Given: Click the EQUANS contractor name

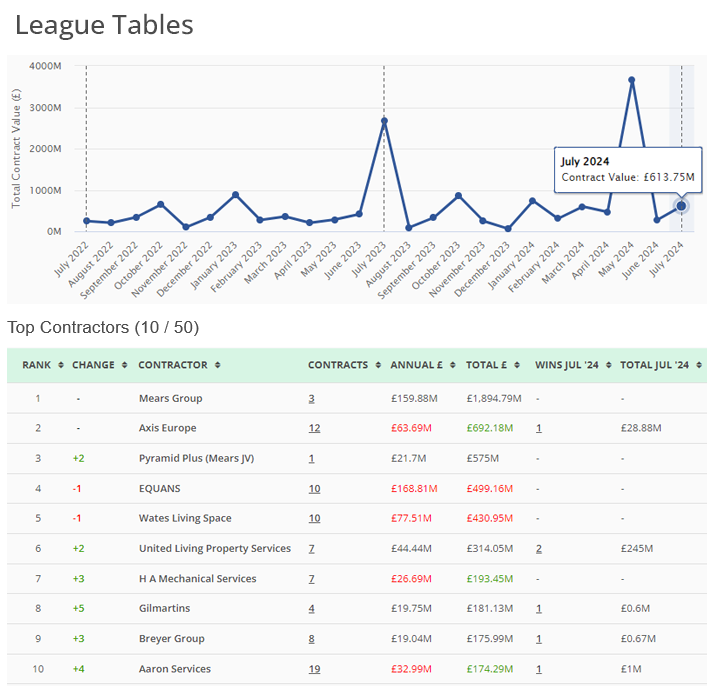Looking at the screenshot, I should point(160,488).
